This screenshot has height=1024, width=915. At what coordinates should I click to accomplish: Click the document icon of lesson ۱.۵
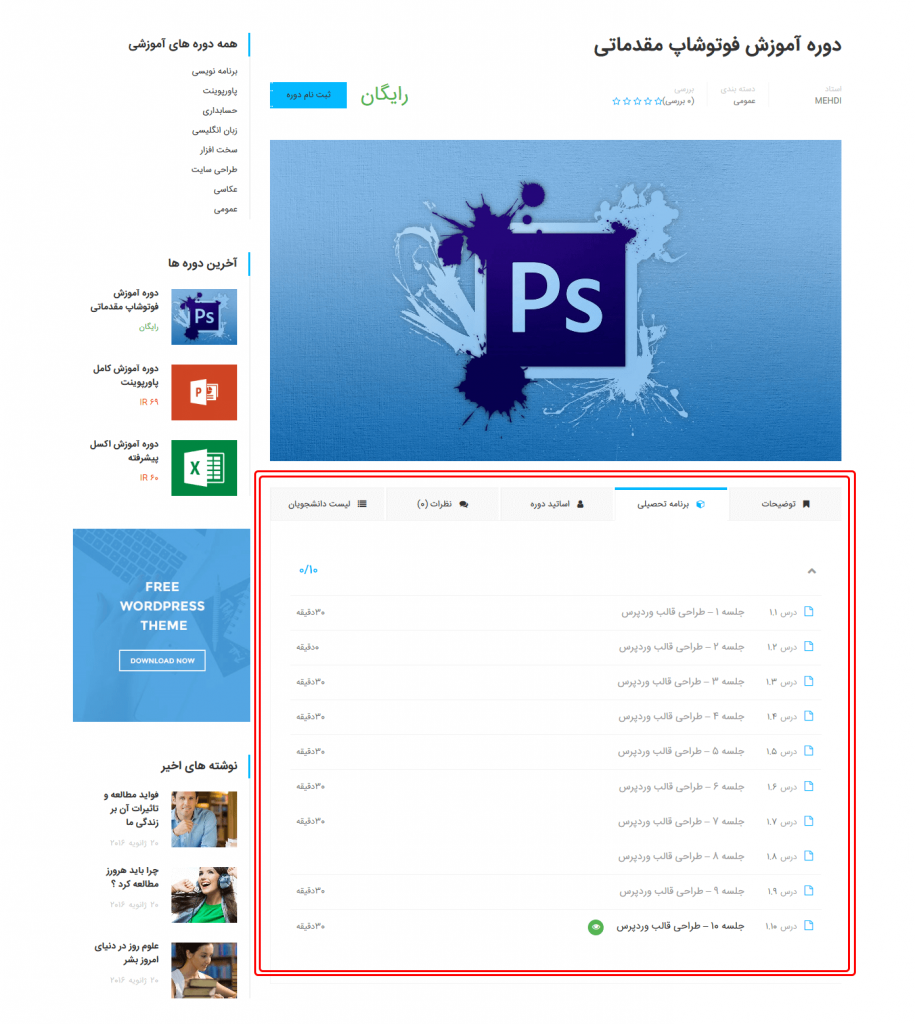pyautogui.click(x=809, y=751)
